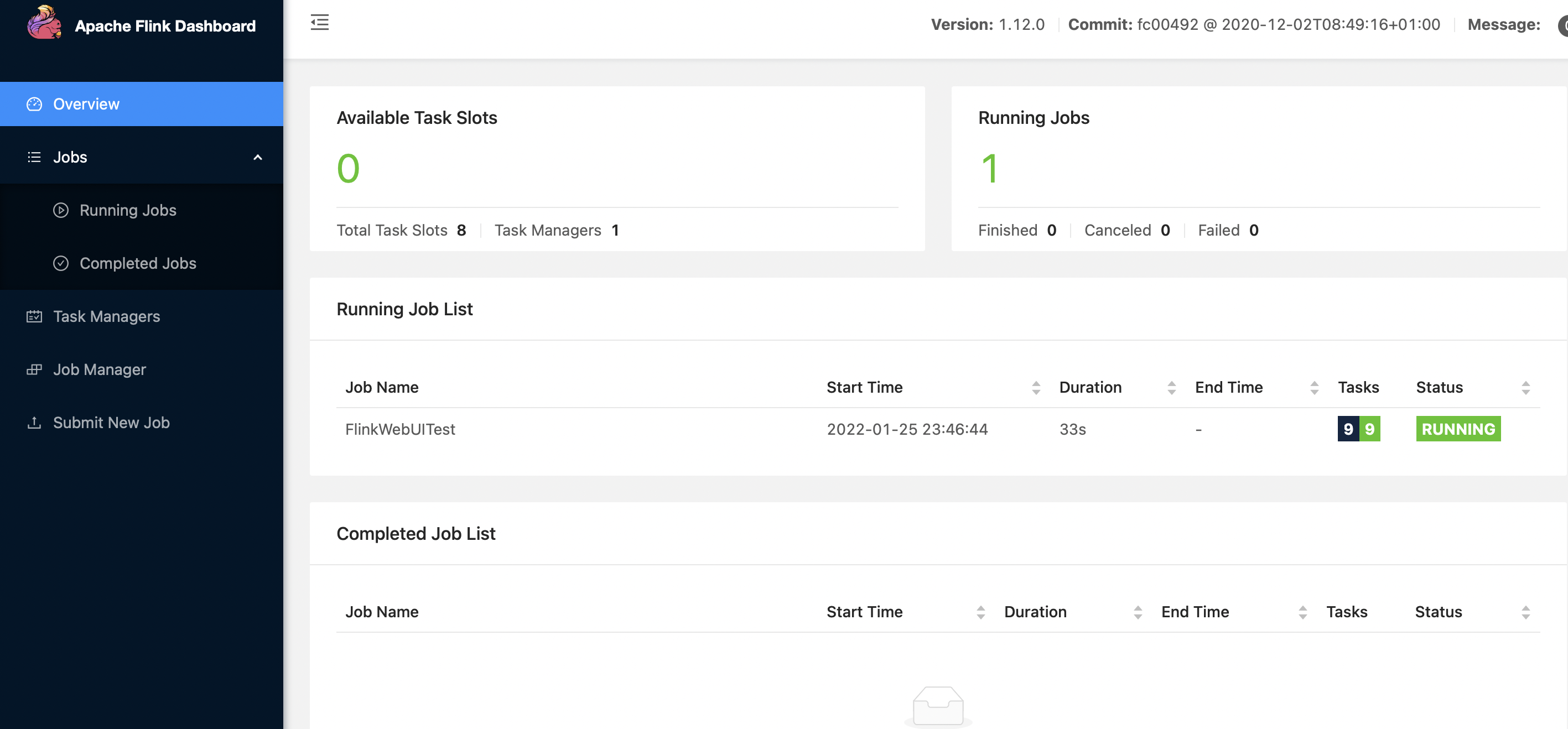The height and width of the screenshot is (729, 1568).
Task: Click the Overview dashboard gauge icon
Action: point(34,104)
